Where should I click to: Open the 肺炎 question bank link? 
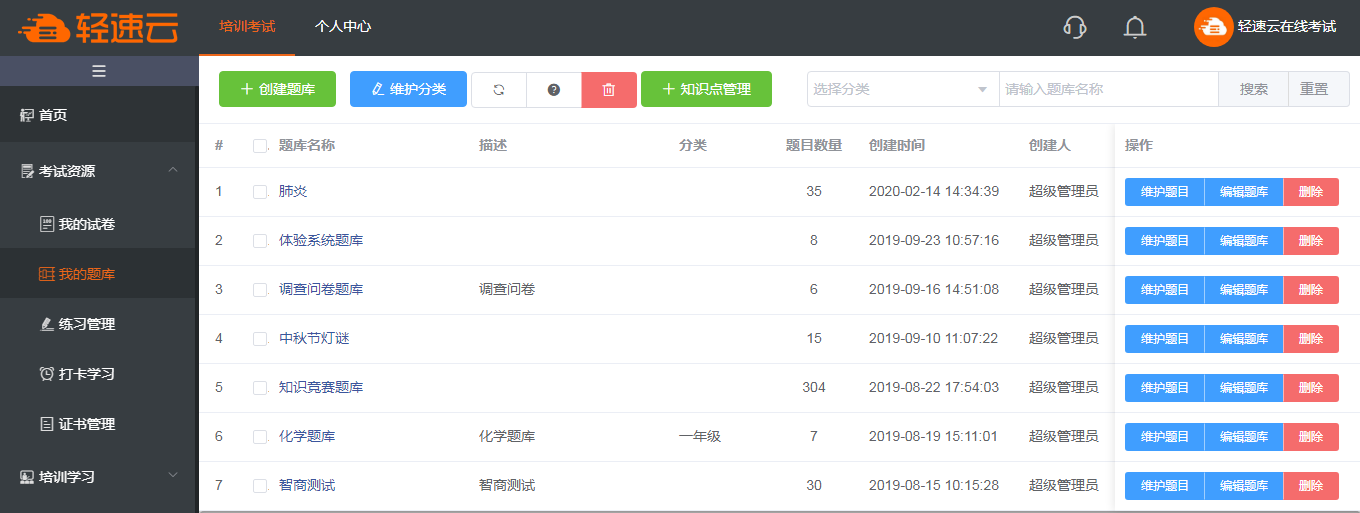pyautogui.click(x=293, y=192)
